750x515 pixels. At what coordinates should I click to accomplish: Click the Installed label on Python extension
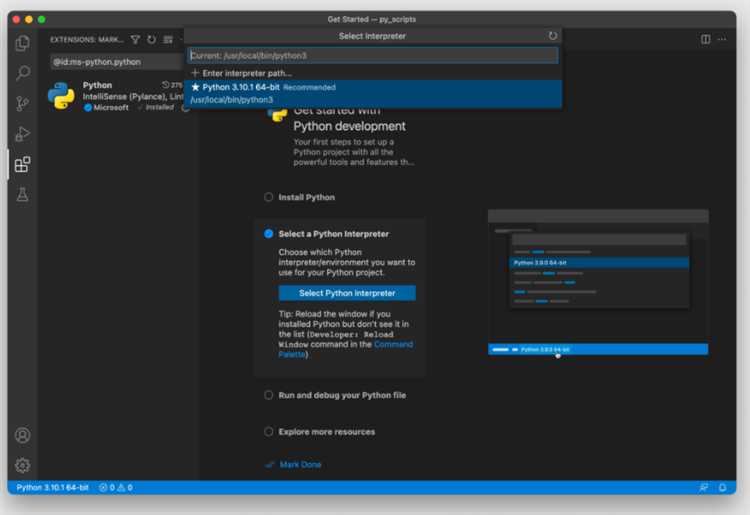[x=159, y=108]
